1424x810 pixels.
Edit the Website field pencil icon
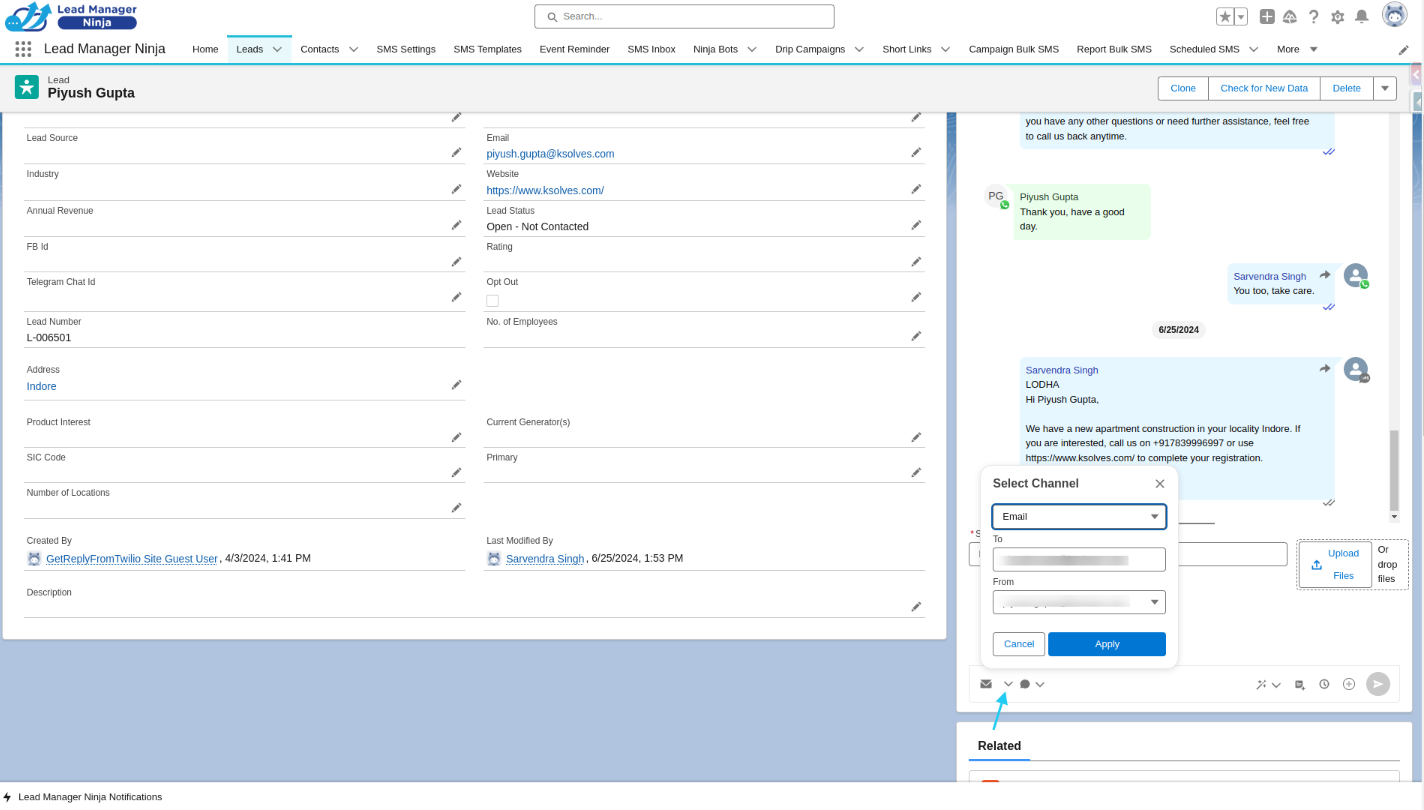[x=916, y=189]
